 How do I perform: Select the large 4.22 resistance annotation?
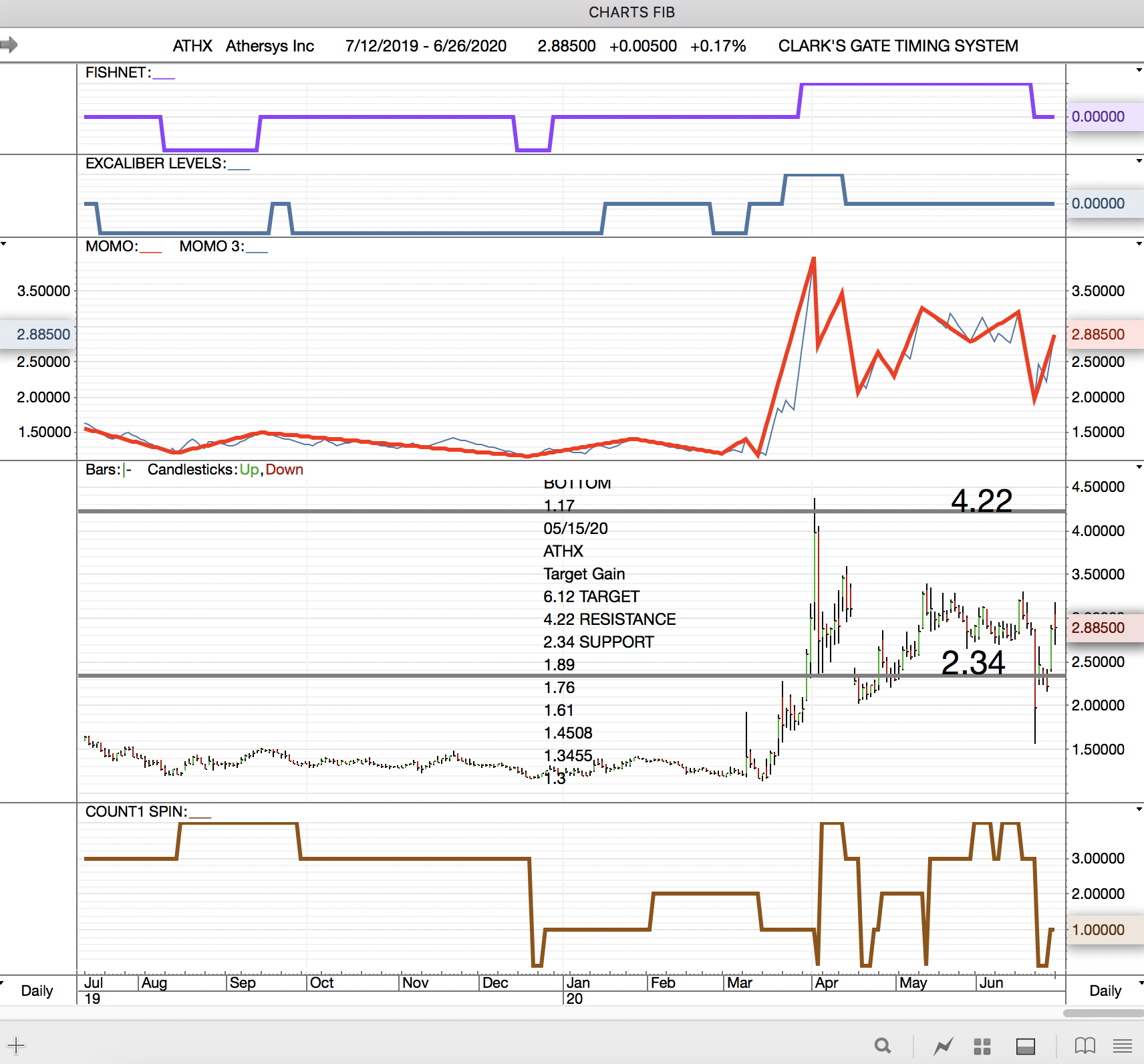982,501
